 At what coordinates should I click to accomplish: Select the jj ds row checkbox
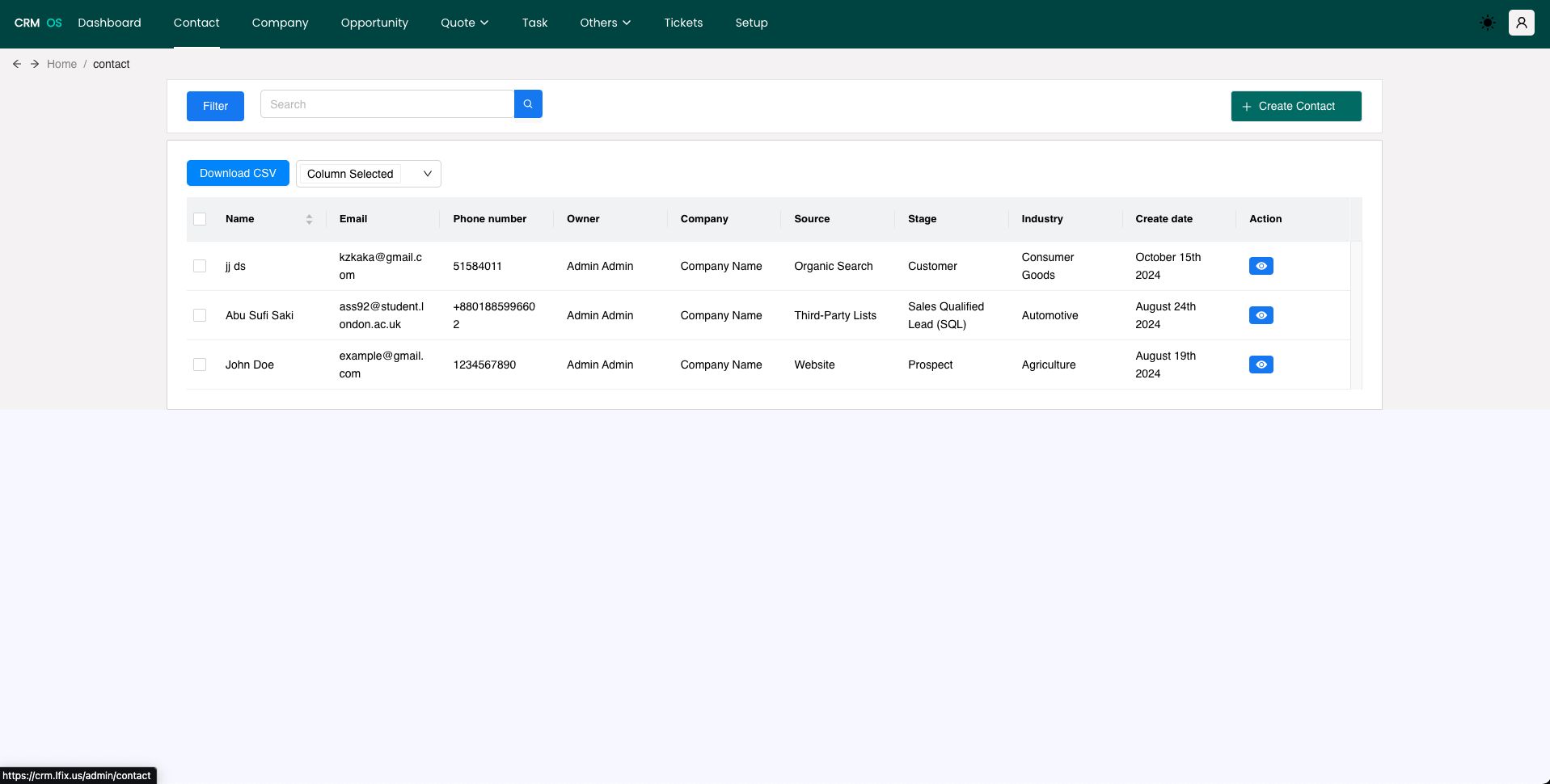click(x=200, y=266)
